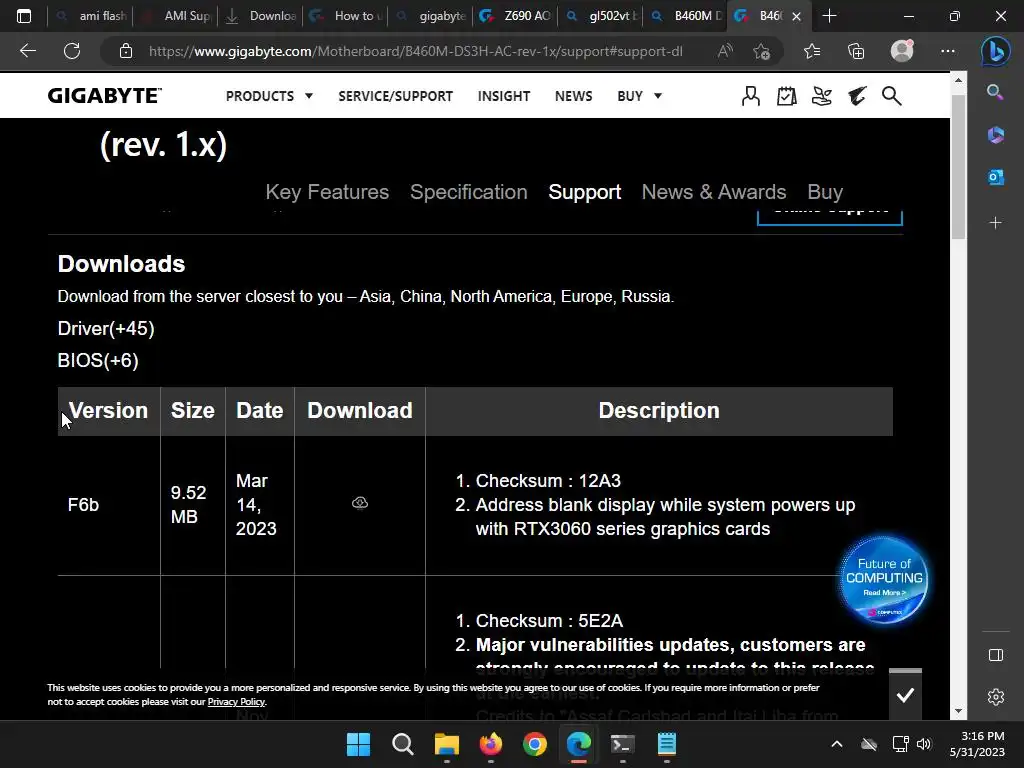Viewport: 1024px width, 768px height.
Task: Go to the Key Features section
Action: pos(327,192)
